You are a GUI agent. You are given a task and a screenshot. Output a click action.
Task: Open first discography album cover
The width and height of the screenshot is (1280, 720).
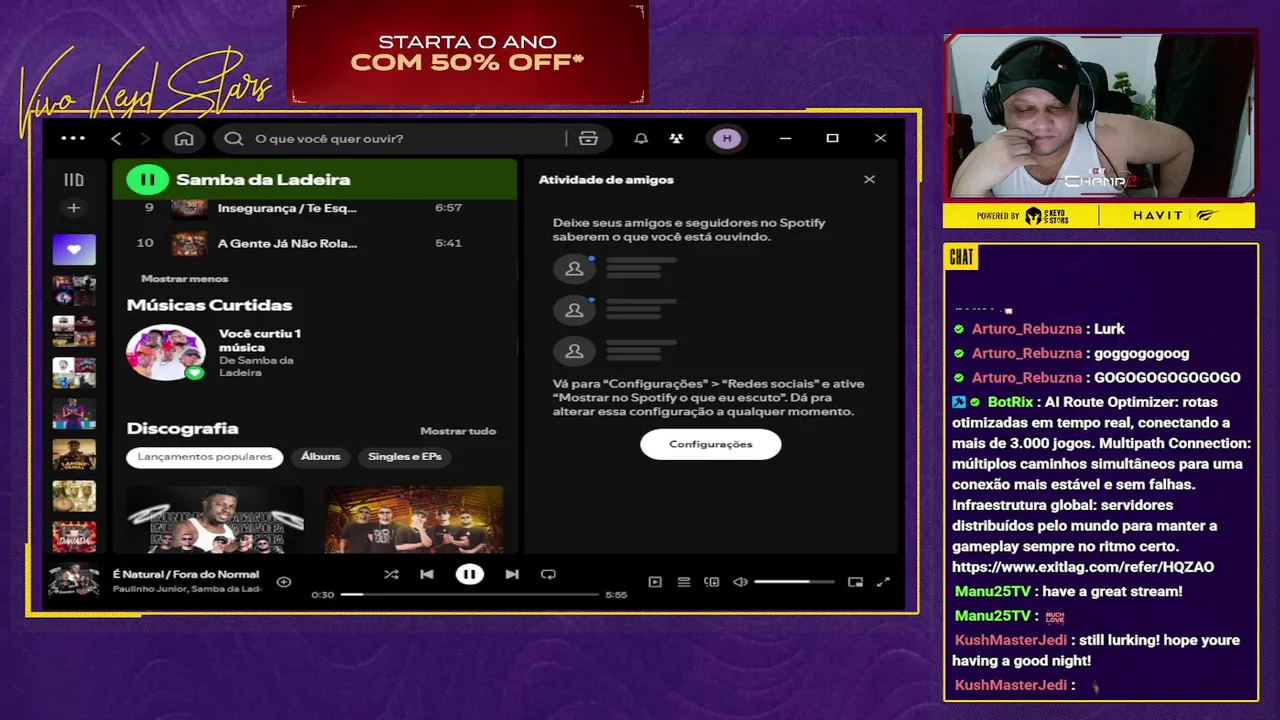point(215,519)
